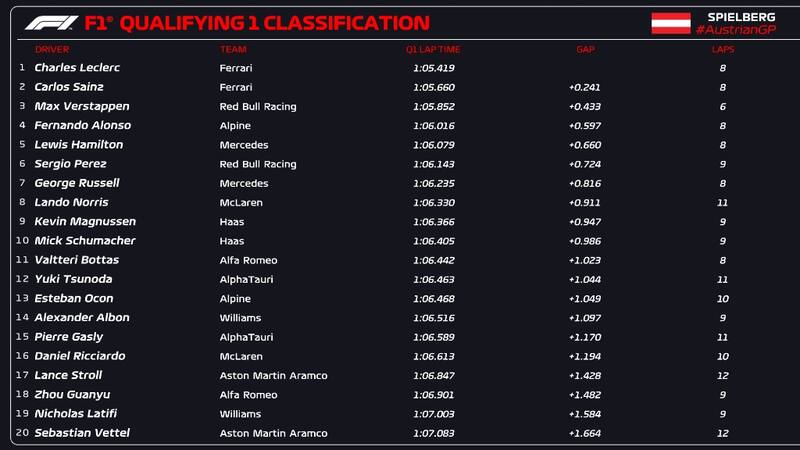This screenshot has height=450, width=800.
Task: Click Lance Stroll's lap count of 12
Action: coord(722,375)
